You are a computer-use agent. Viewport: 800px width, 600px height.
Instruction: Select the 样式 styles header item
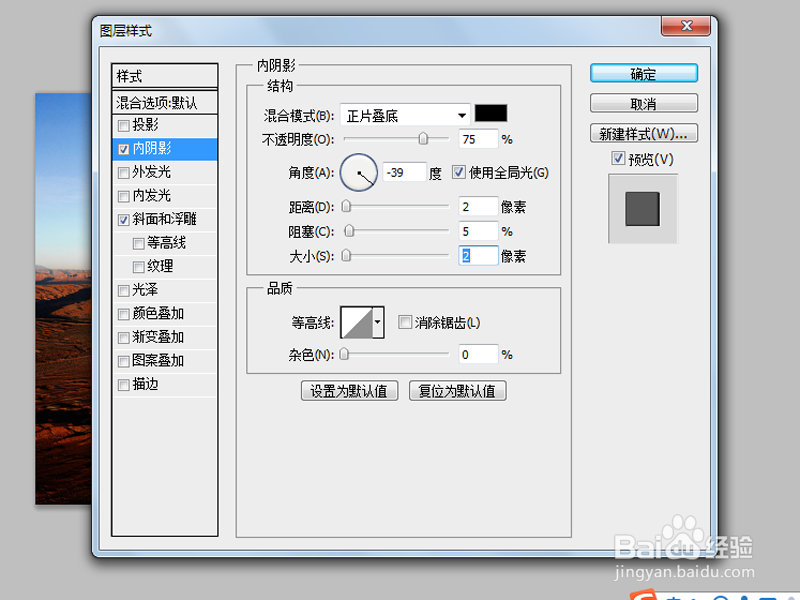point(164,76)
